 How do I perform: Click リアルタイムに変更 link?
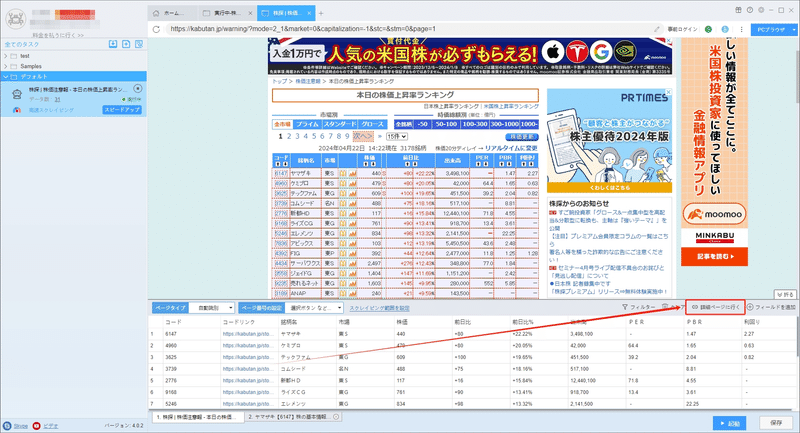[x=511, y=148]
